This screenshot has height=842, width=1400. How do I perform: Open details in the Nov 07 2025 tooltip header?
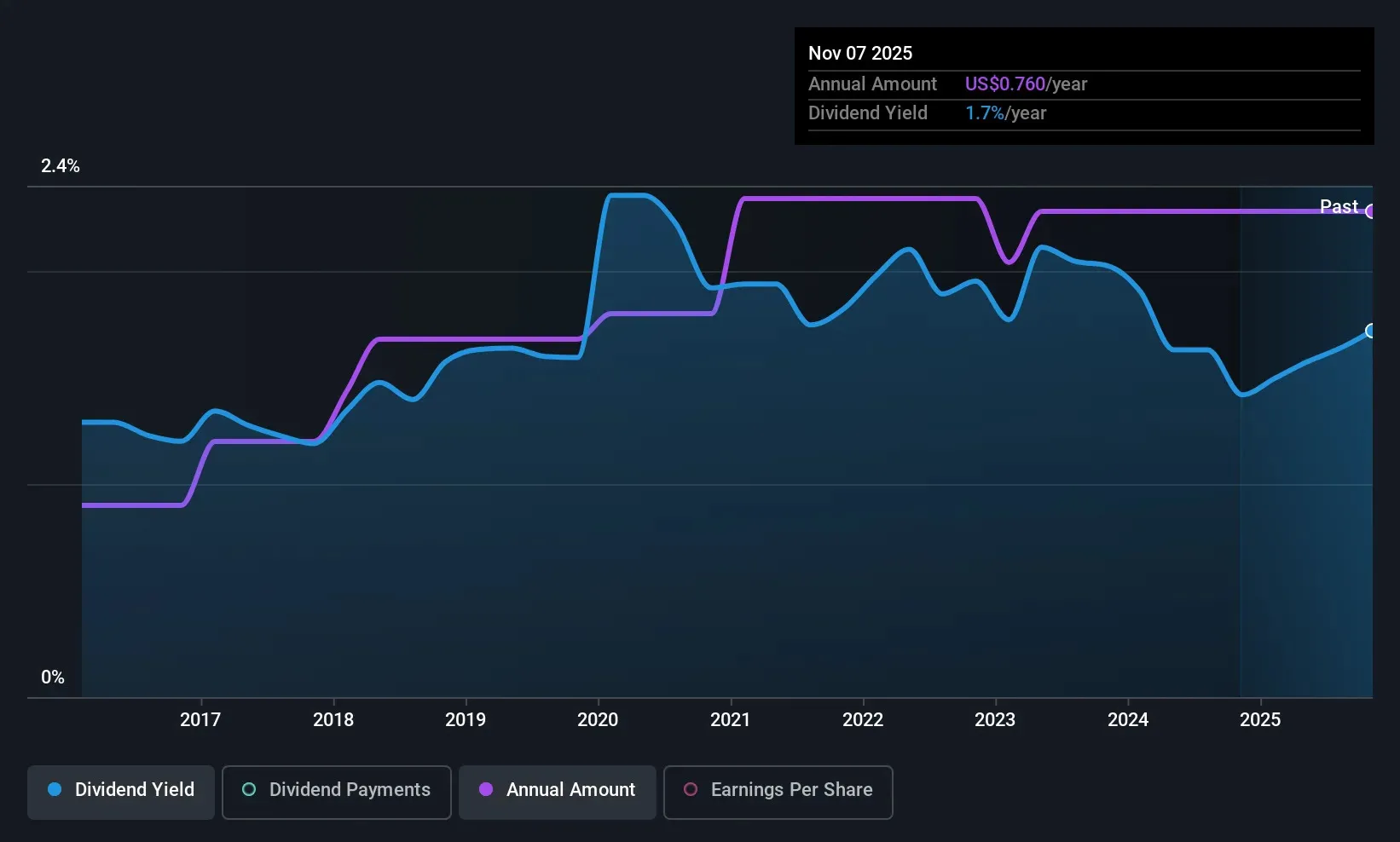(860, 52)
